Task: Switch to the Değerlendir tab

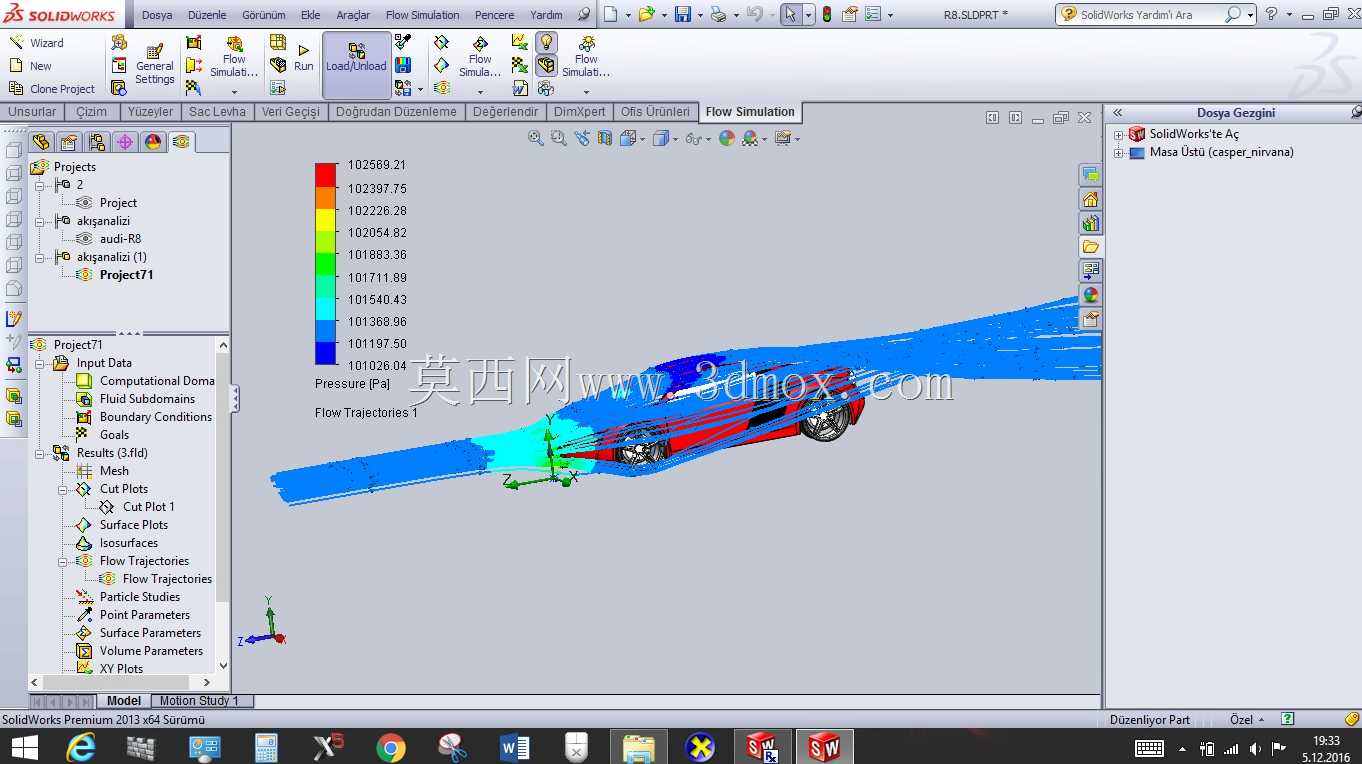Action: (506, 112)
